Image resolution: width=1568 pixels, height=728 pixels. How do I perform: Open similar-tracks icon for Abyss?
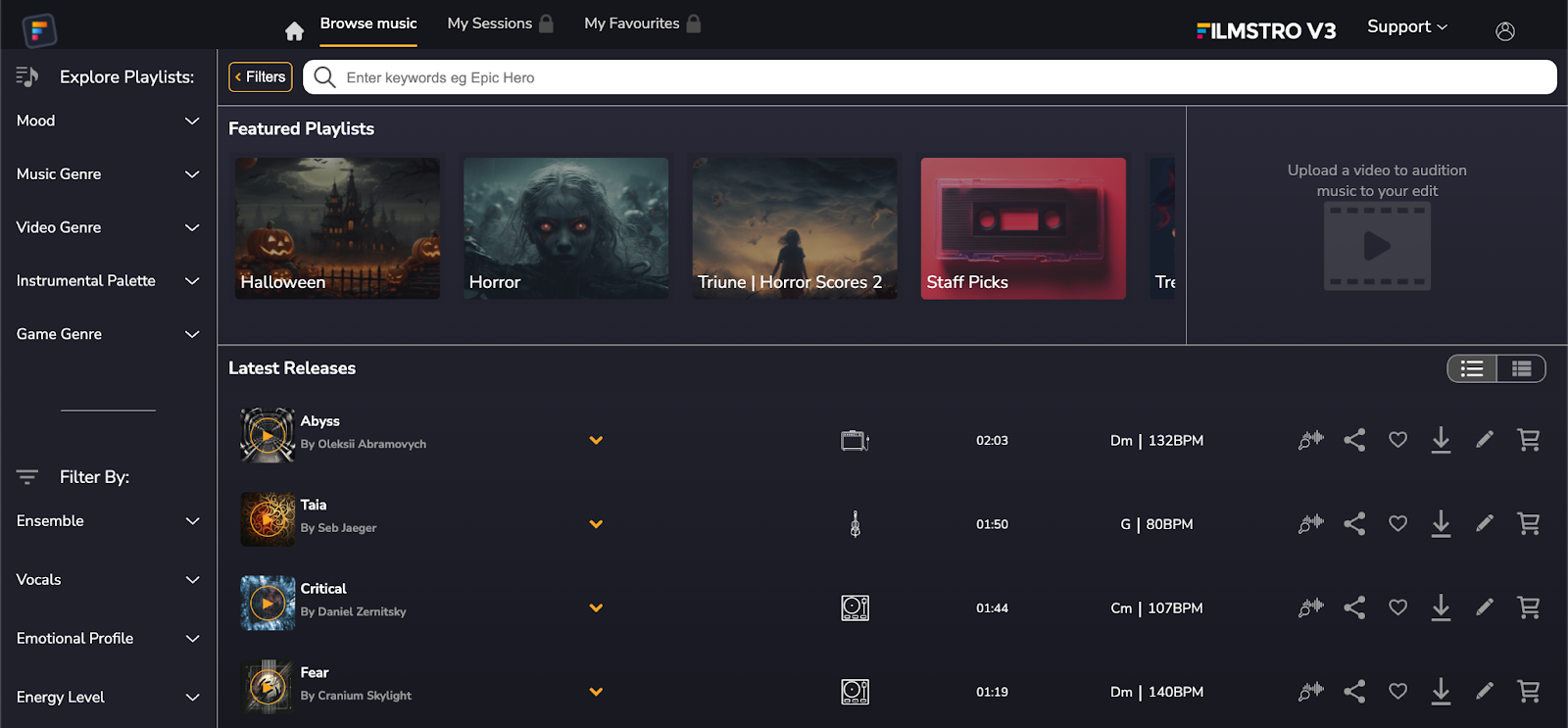pos(1311,440)
